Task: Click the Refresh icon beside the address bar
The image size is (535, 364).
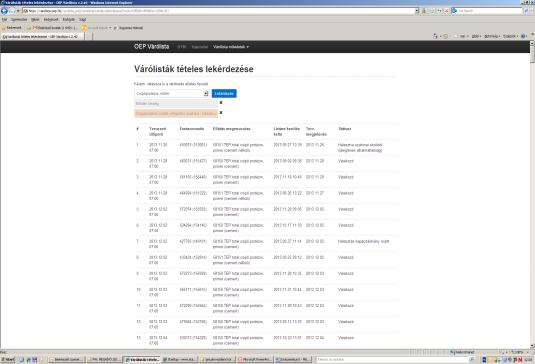Action: 439,11
